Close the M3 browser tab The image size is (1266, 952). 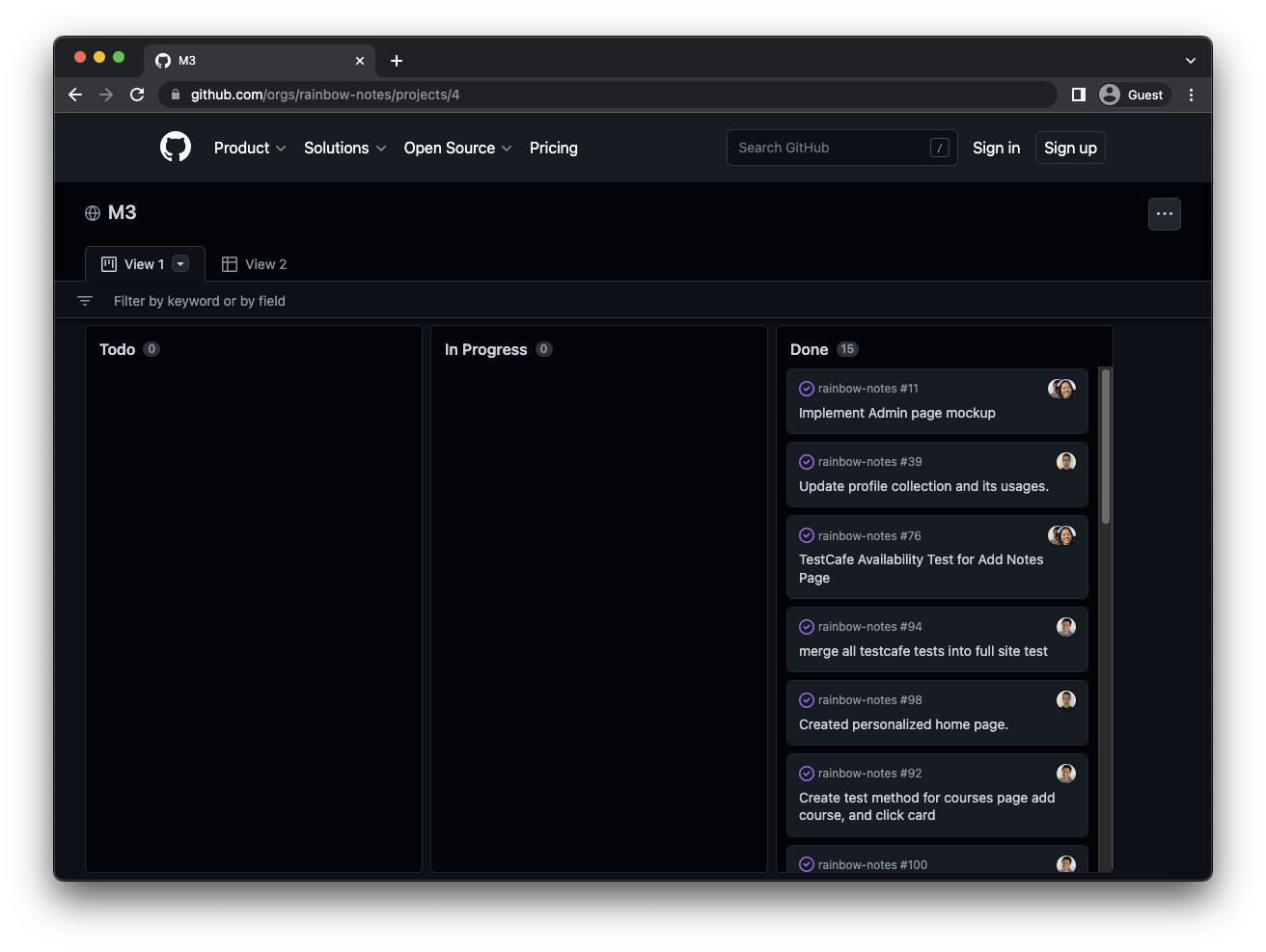(360, 61)
